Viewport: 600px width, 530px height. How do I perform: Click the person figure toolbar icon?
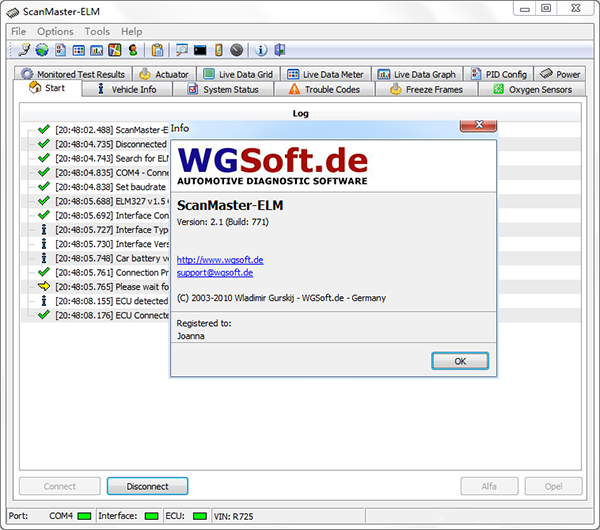coord(133,50)
